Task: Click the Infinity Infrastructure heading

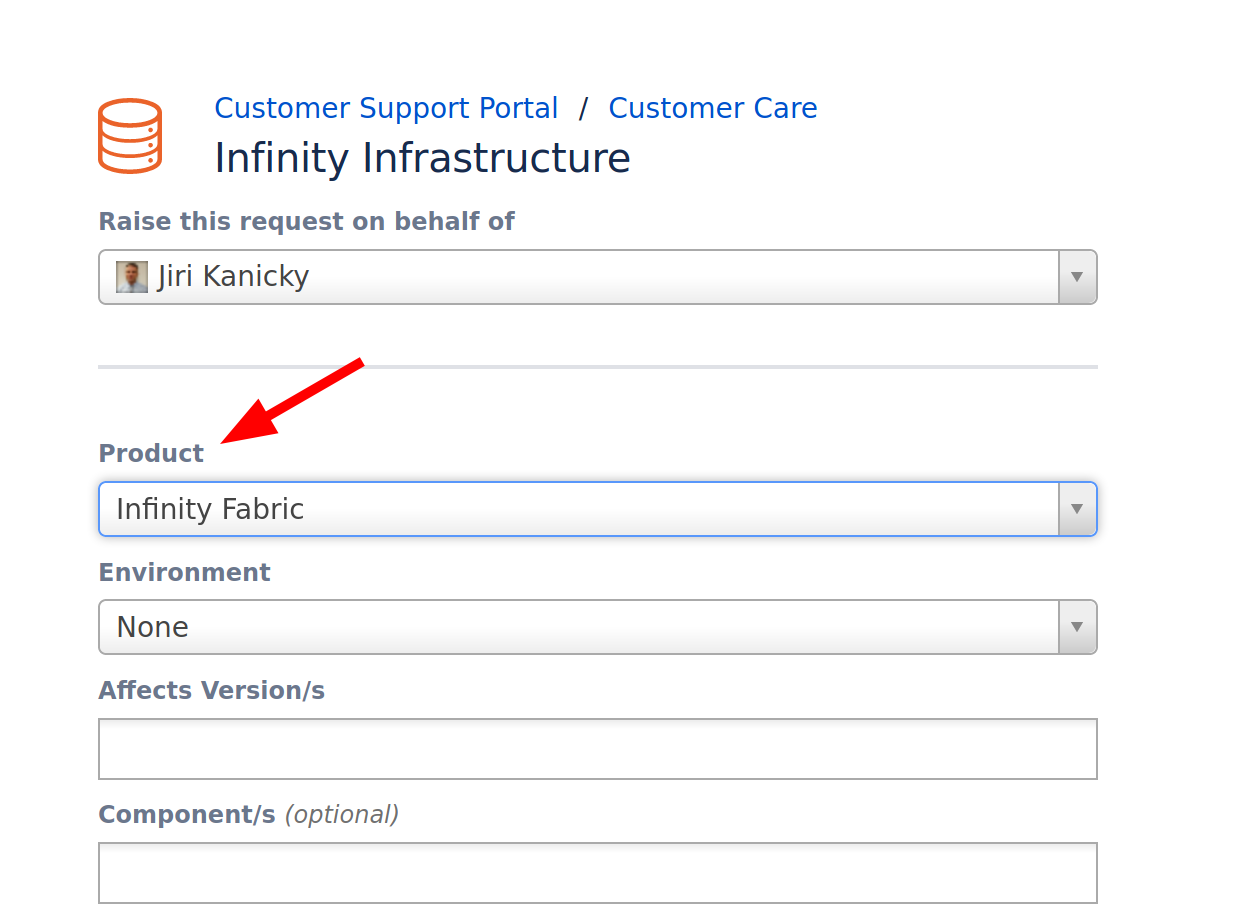Action: tap(422, 158)
